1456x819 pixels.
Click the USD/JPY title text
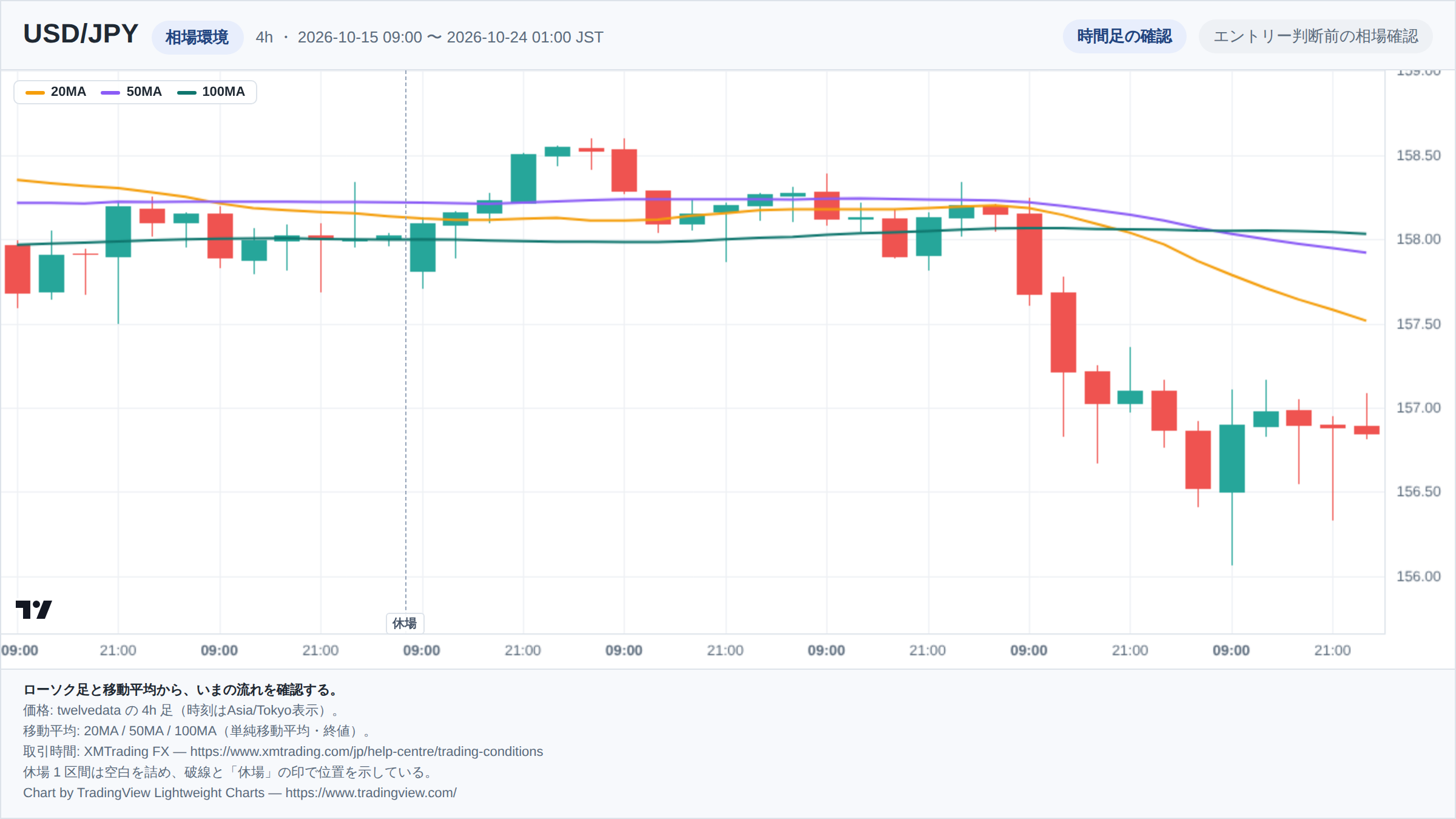[81, 34]
